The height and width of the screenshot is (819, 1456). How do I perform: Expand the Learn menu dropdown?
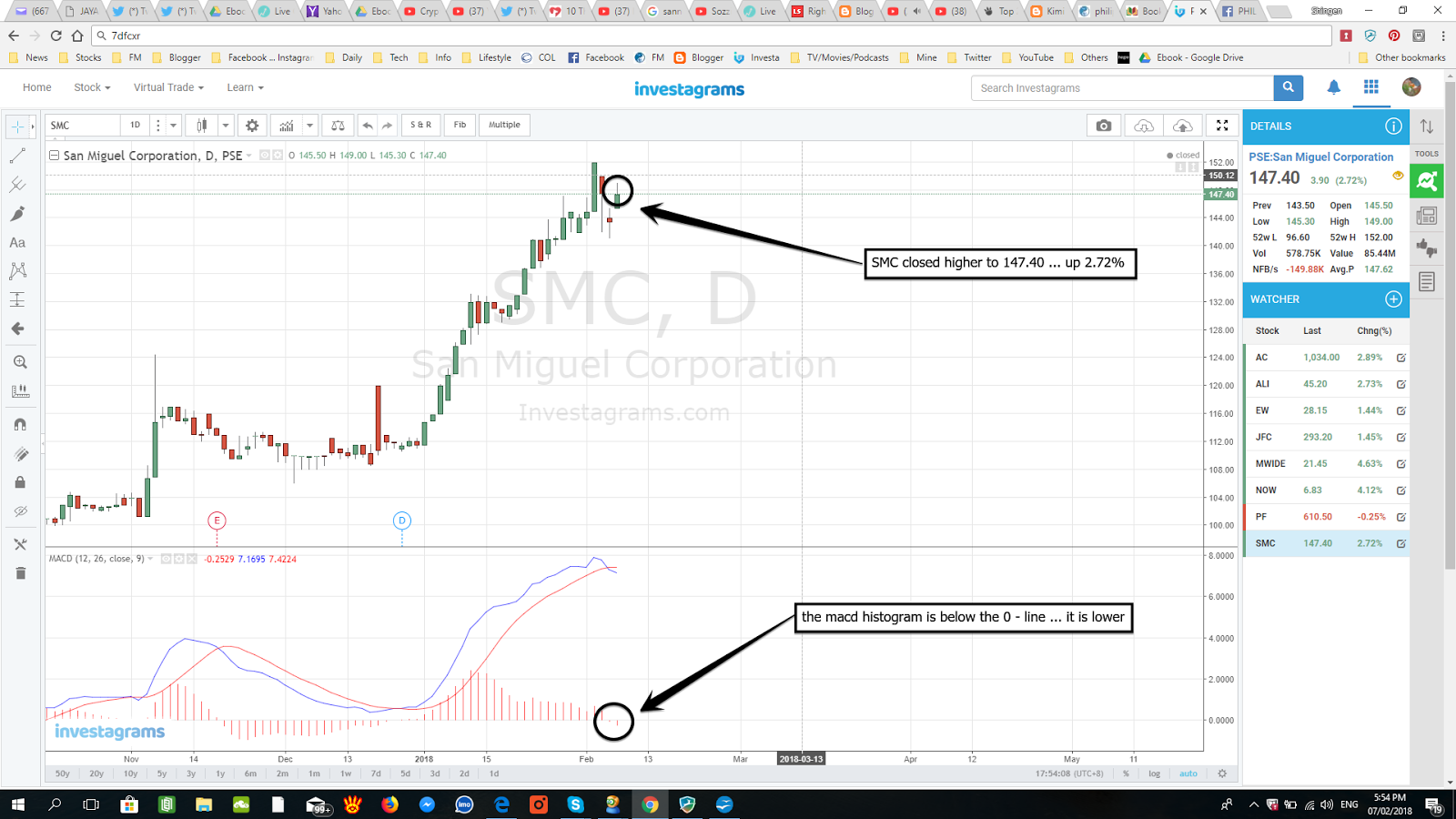245,87
